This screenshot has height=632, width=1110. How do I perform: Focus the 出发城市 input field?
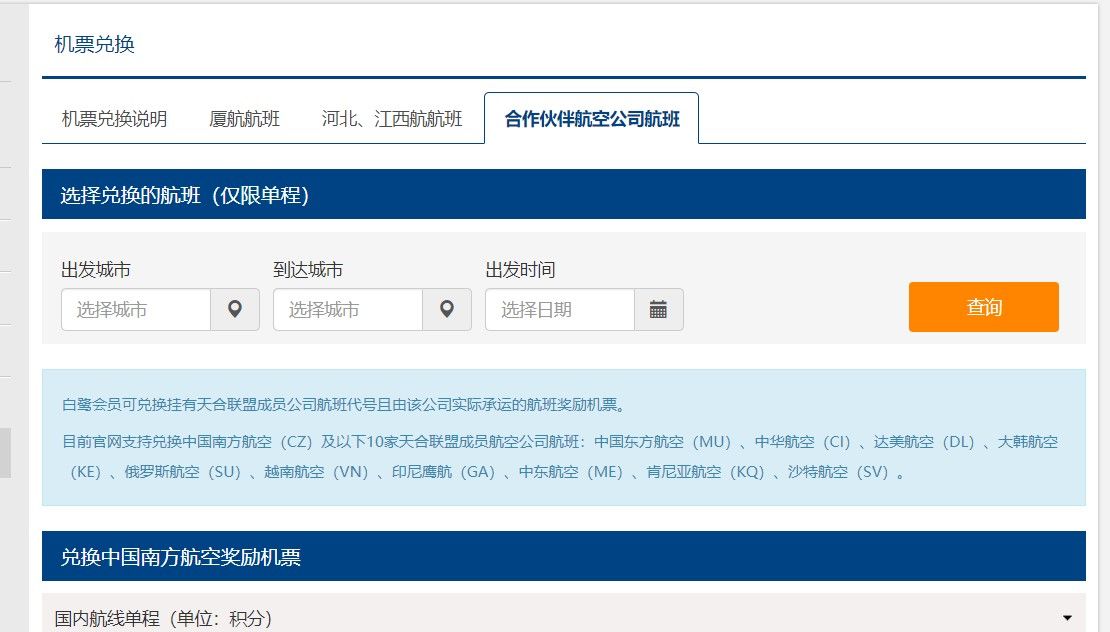pyautogui.click(x=136, y=309)
